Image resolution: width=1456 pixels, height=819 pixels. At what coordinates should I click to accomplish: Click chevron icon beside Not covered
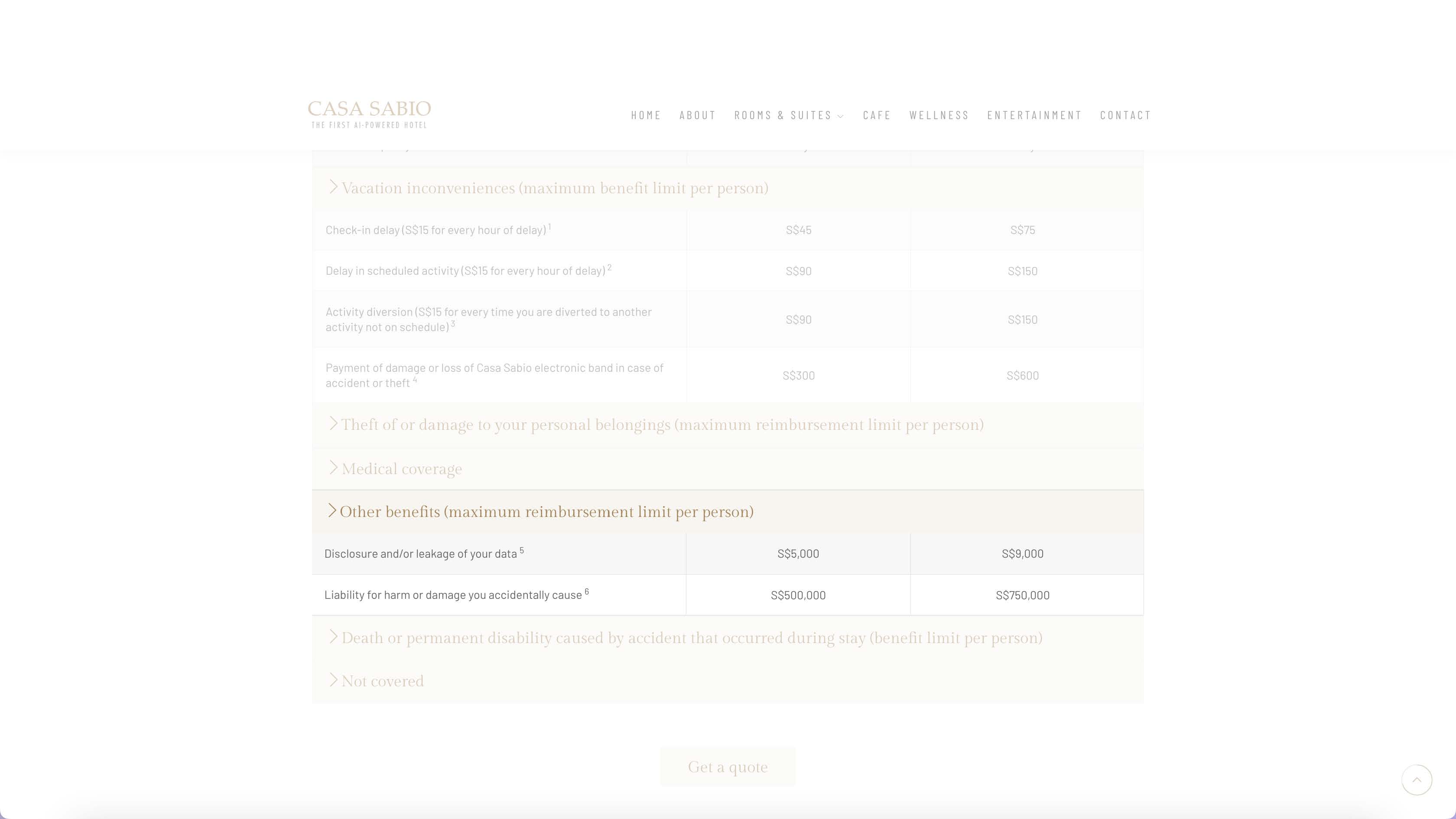[333, 680]
